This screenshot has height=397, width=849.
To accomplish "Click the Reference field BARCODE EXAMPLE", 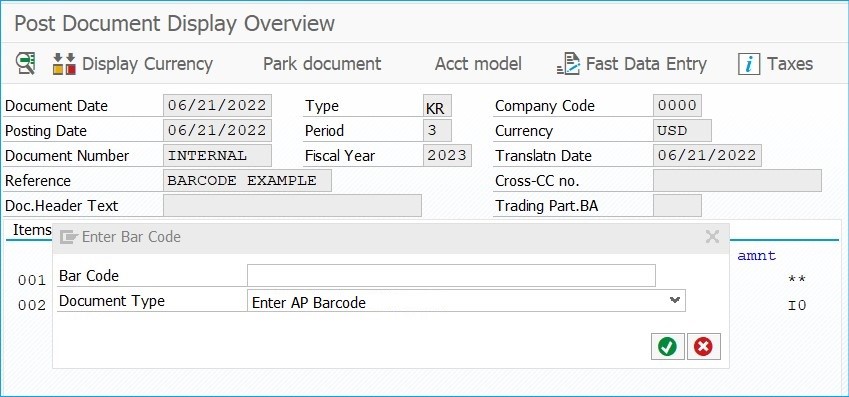I will coord(247,180).
